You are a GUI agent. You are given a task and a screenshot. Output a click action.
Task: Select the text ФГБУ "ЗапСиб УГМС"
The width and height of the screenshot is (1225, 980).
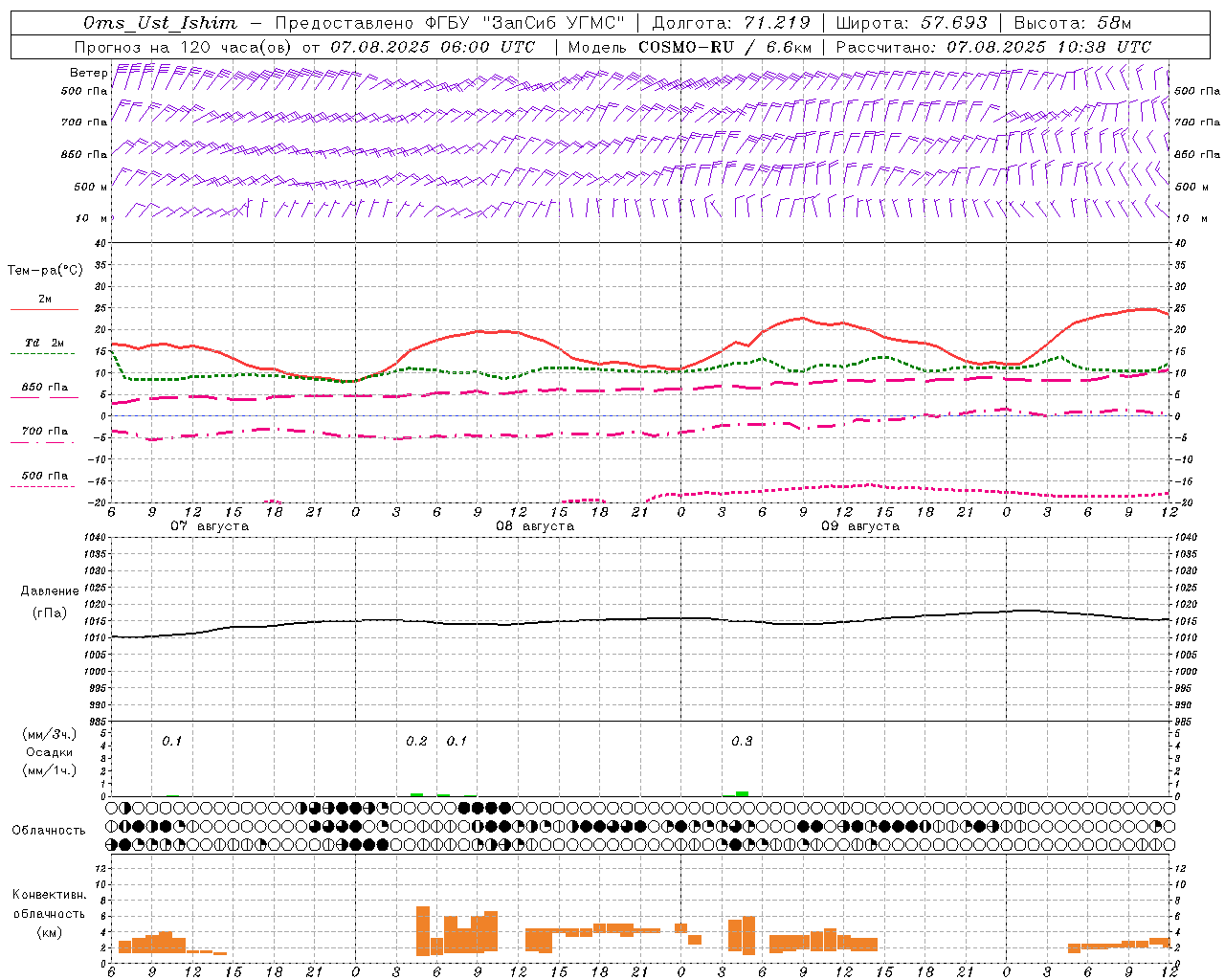(x=523, y=23)
